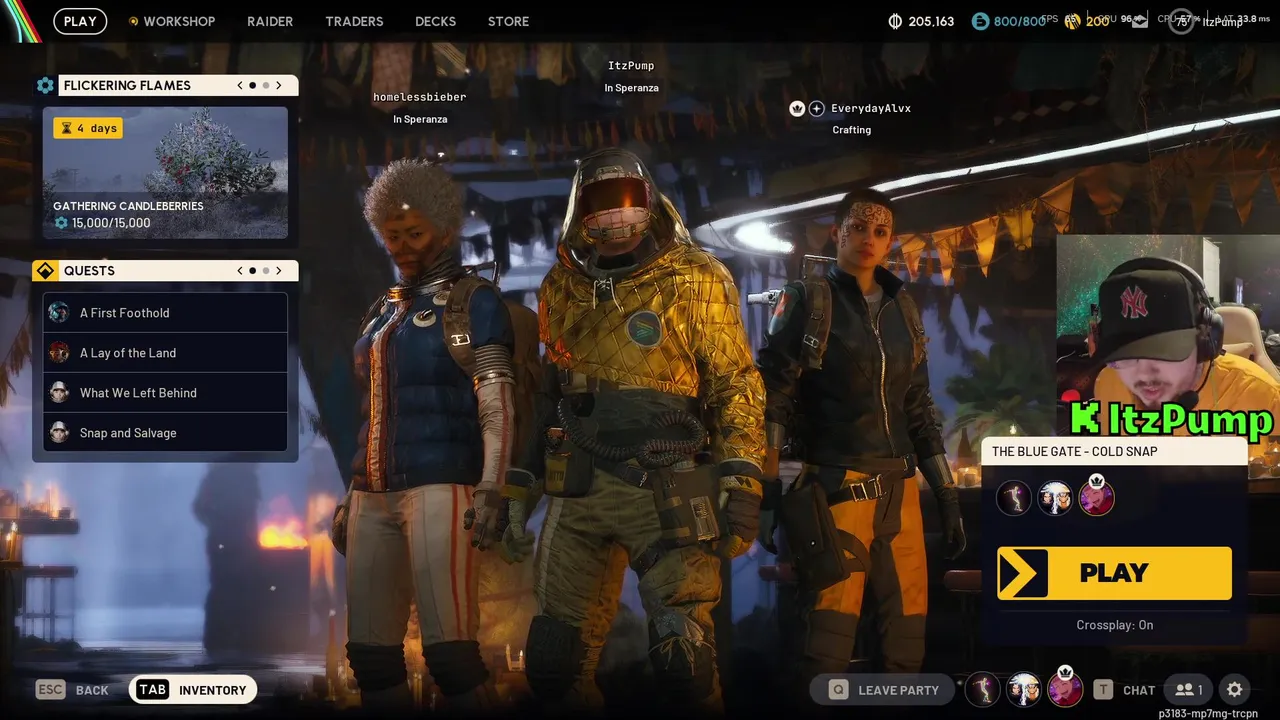Go to the Traders tab

354,21
